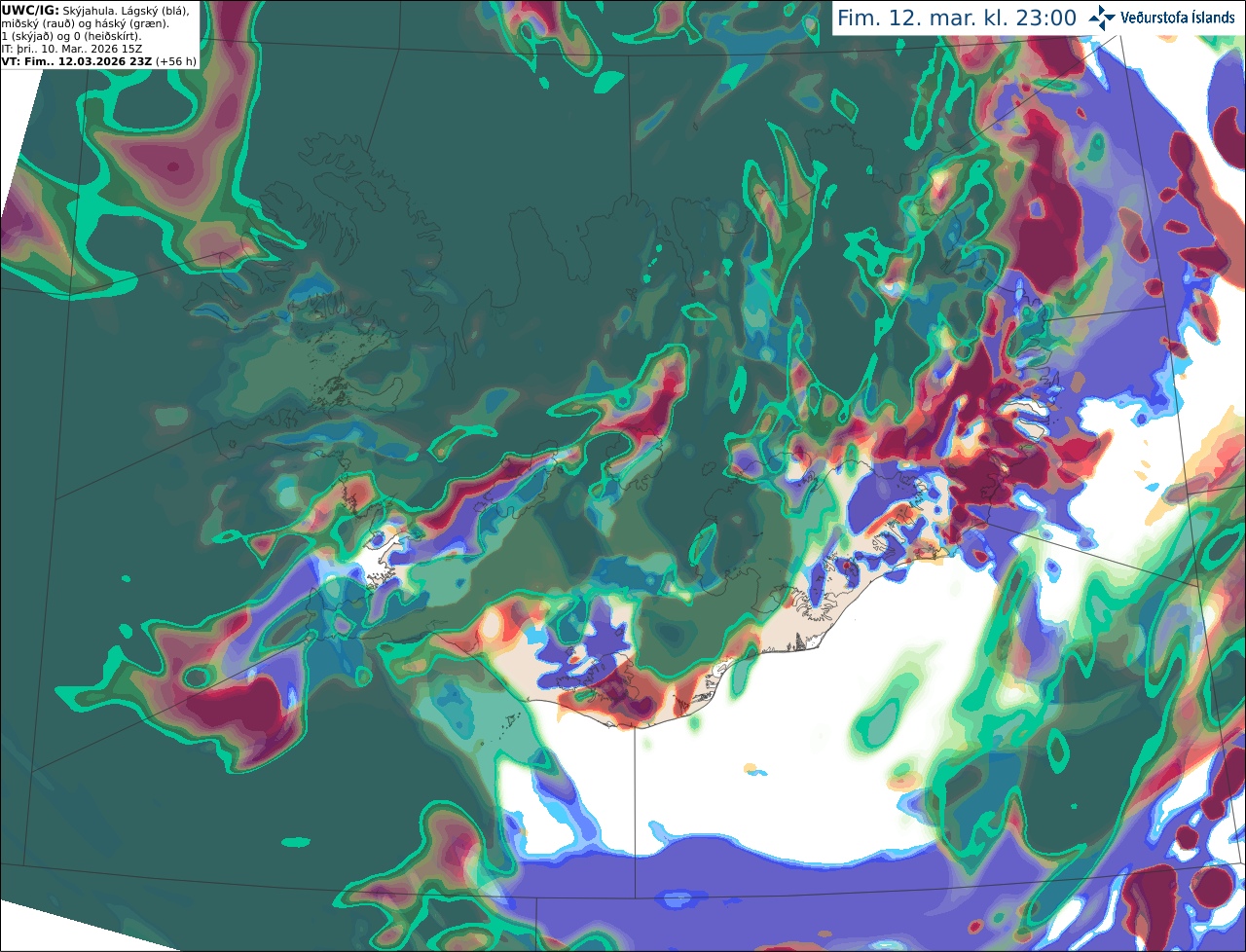Click the 'miðský (rauð) og háský (græn)' line
The height and width of the screenshot is (952, 1246).
coord(85,23)
